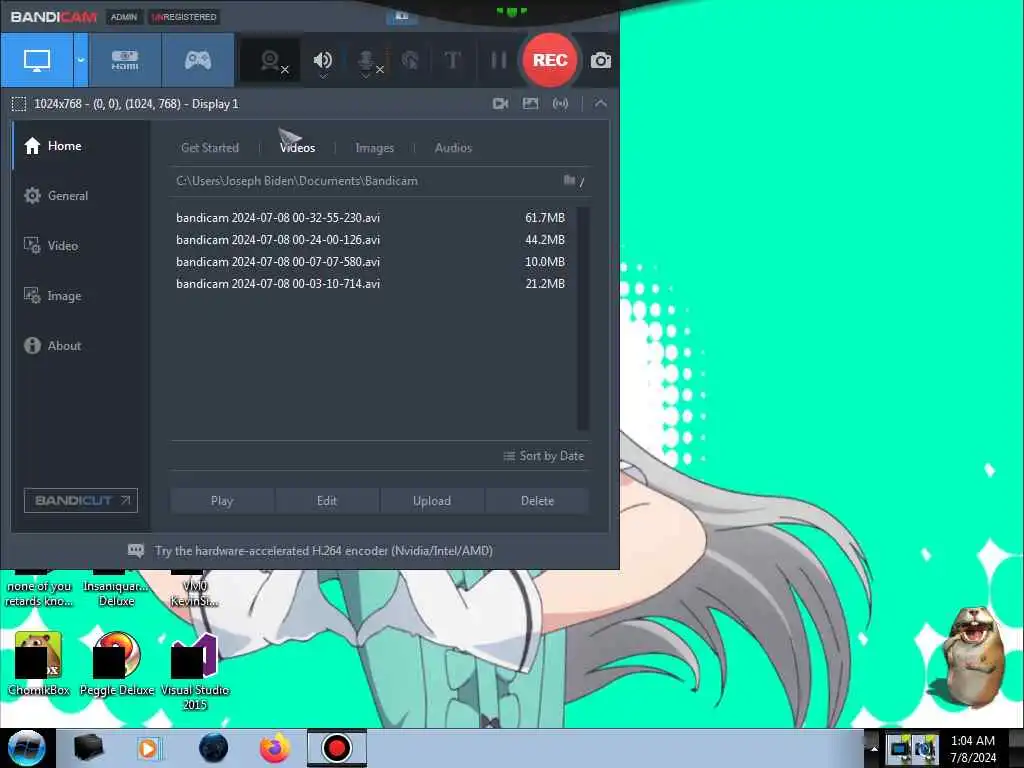
Task: Open screen mode dropdown arrow
Action: (81, 61)
